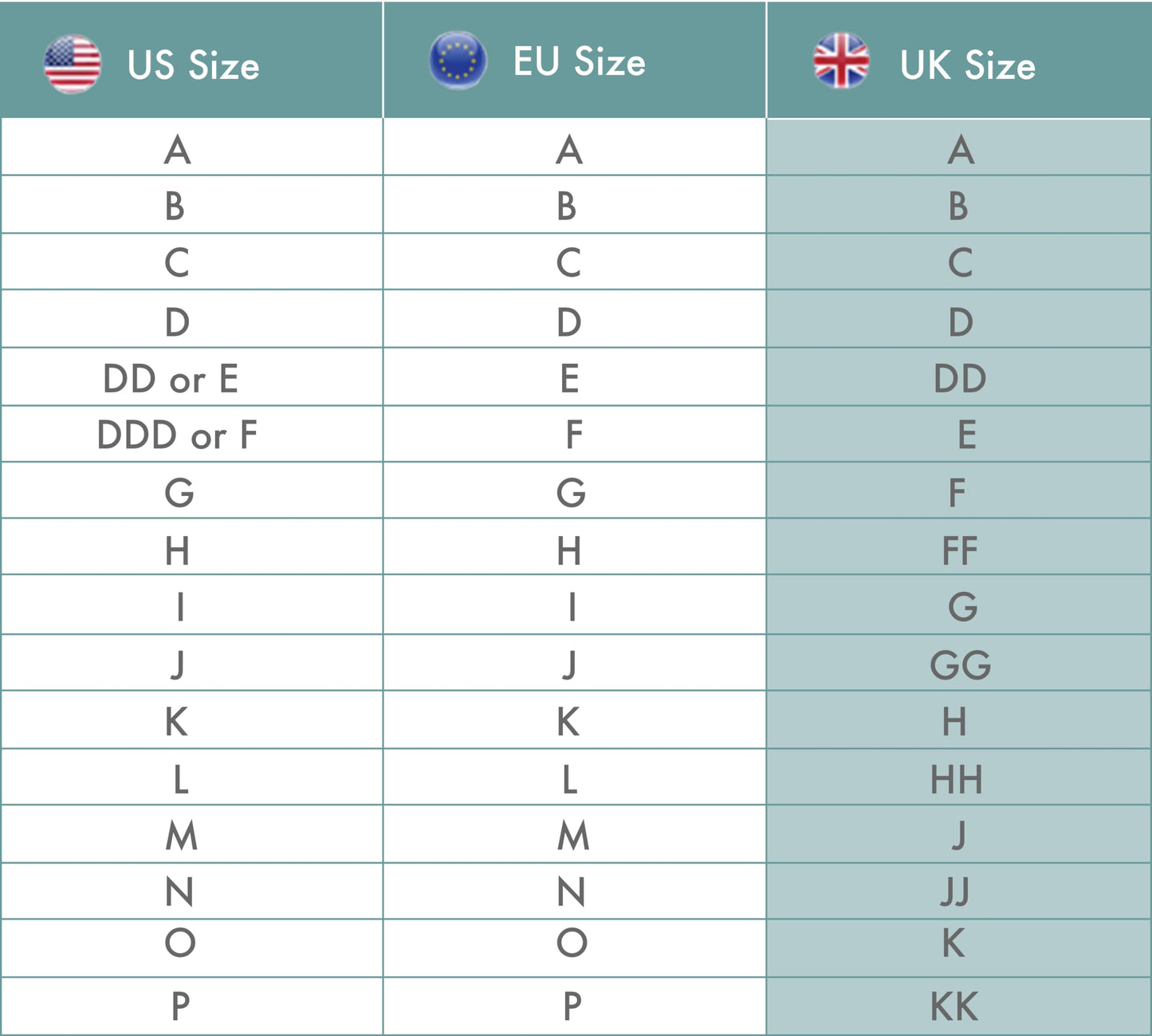Click the 'DDD or F' US size cell

[x=177, y=435]
